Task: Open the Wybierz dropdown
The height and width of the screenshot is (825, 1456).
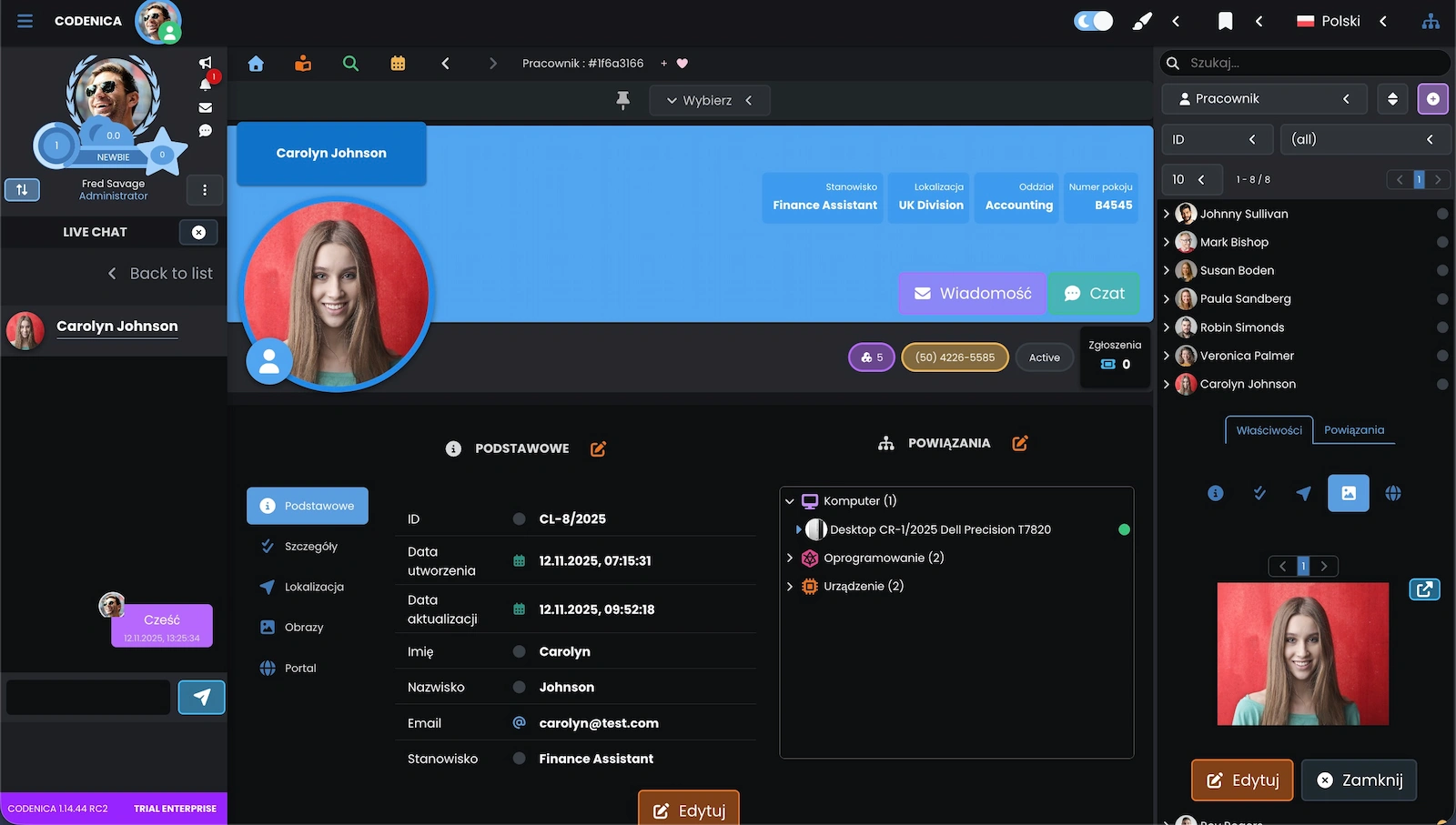Action: (709, 100)
